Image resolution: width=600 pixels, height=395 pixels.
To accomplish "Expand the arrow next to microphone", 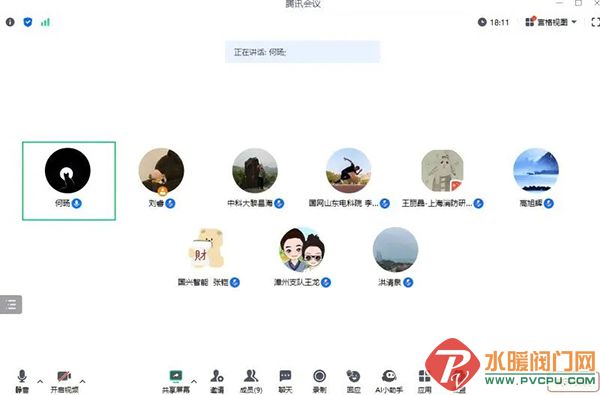I will pos(40,381).
